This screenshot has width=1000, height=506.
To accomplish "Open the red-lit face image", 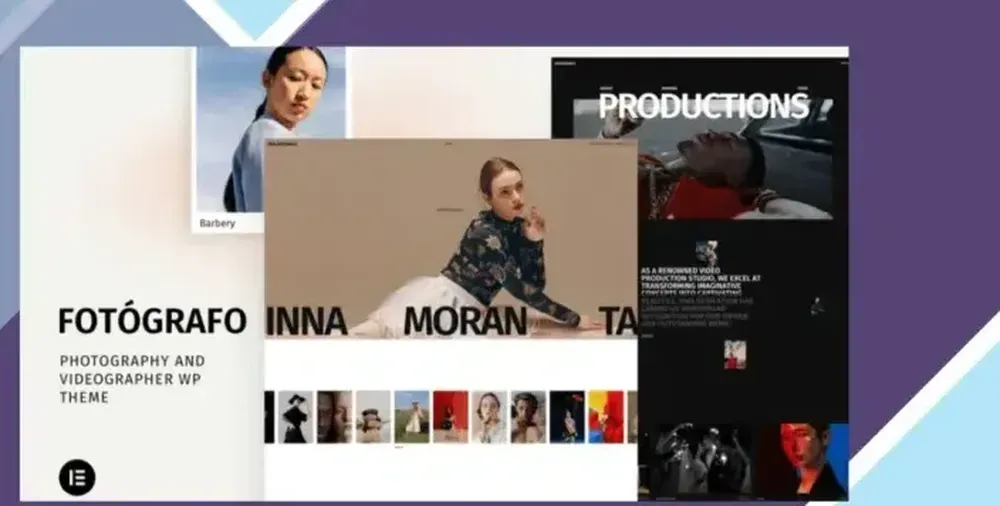I will 803,461.
